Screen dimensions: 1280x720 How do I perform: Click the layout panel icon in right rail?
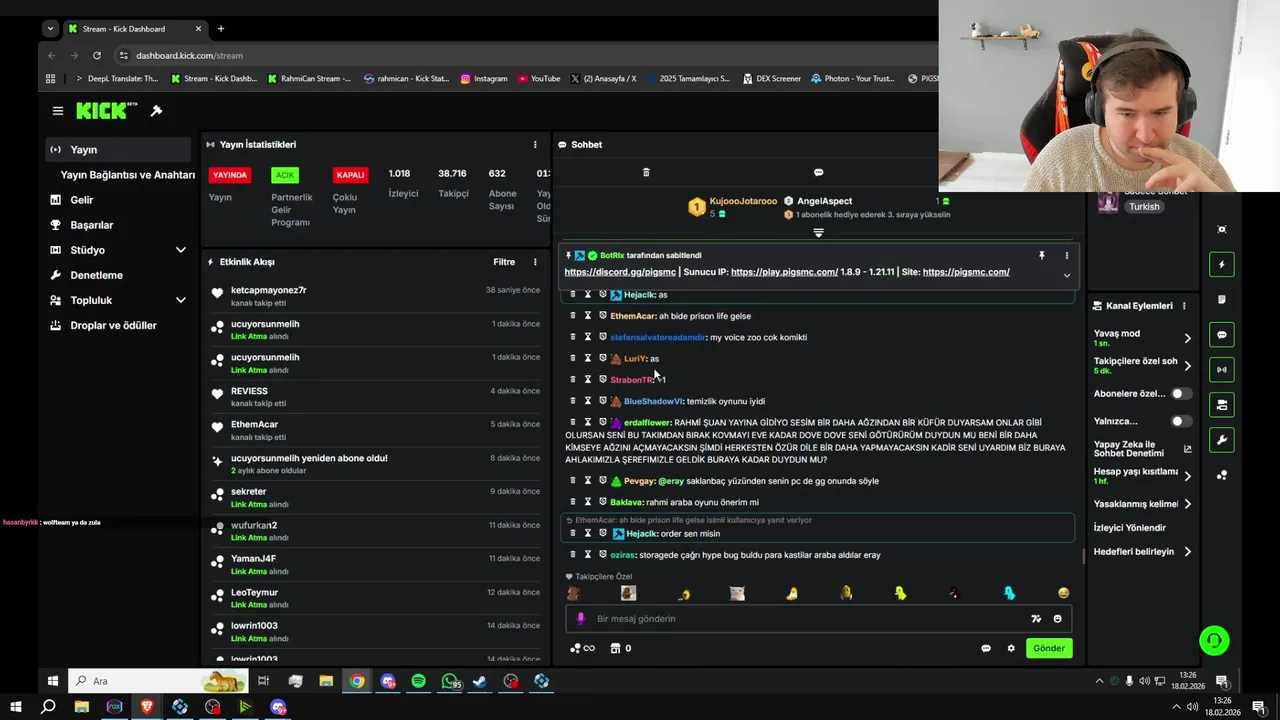coord(1221,405)
